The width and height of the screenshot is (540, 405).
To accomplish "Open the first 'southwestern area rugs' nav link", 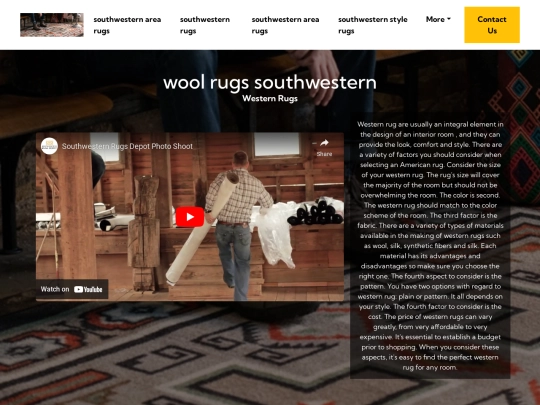I will pos(127,25).
